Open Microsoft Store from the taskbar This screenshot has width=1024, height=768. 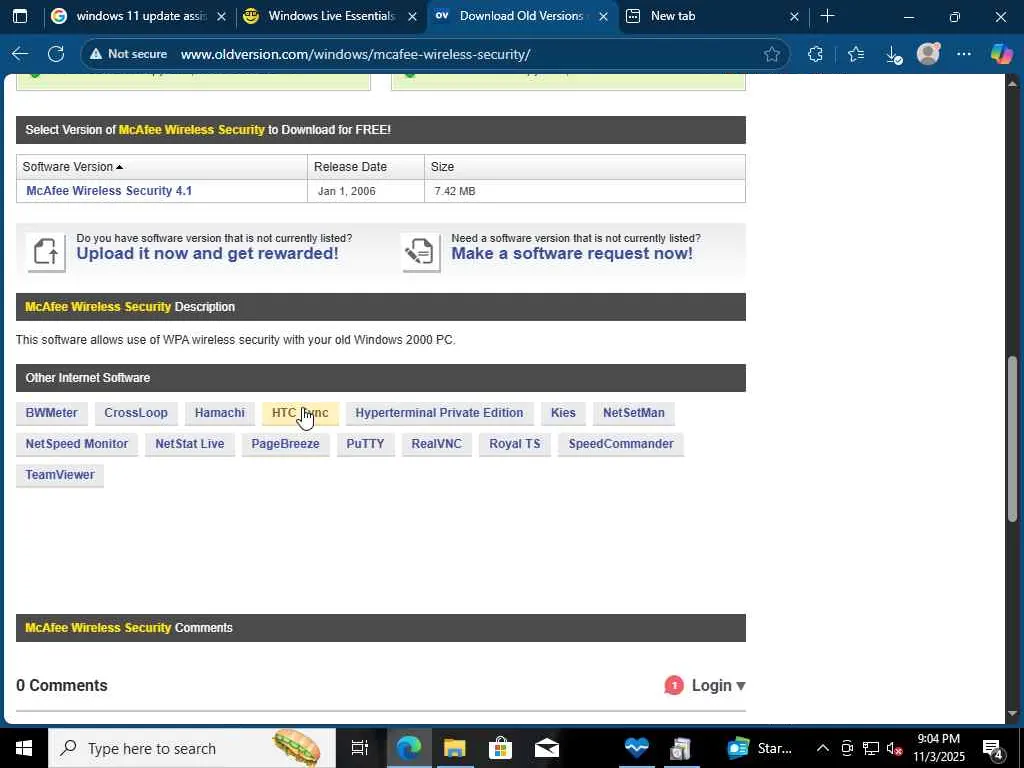click(x=501, y=748)
